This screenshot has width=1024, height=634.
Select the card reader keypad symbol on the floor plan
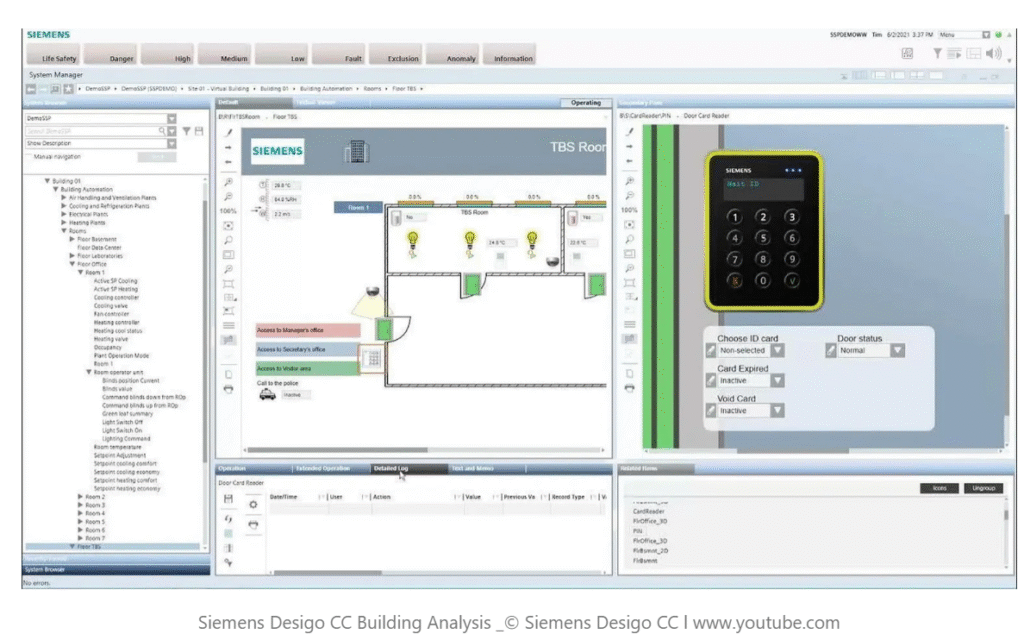(374, 358)
